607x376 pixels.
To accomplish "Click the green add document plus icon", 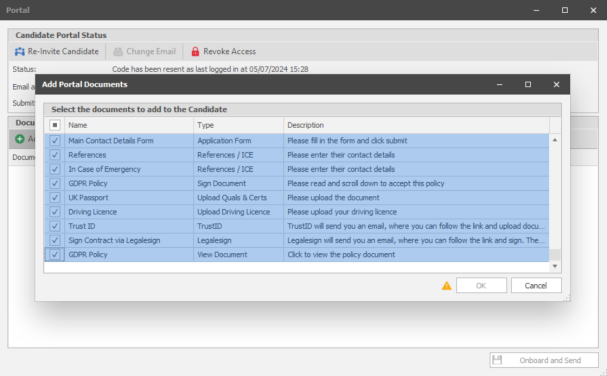I will [x=19, y=139].
